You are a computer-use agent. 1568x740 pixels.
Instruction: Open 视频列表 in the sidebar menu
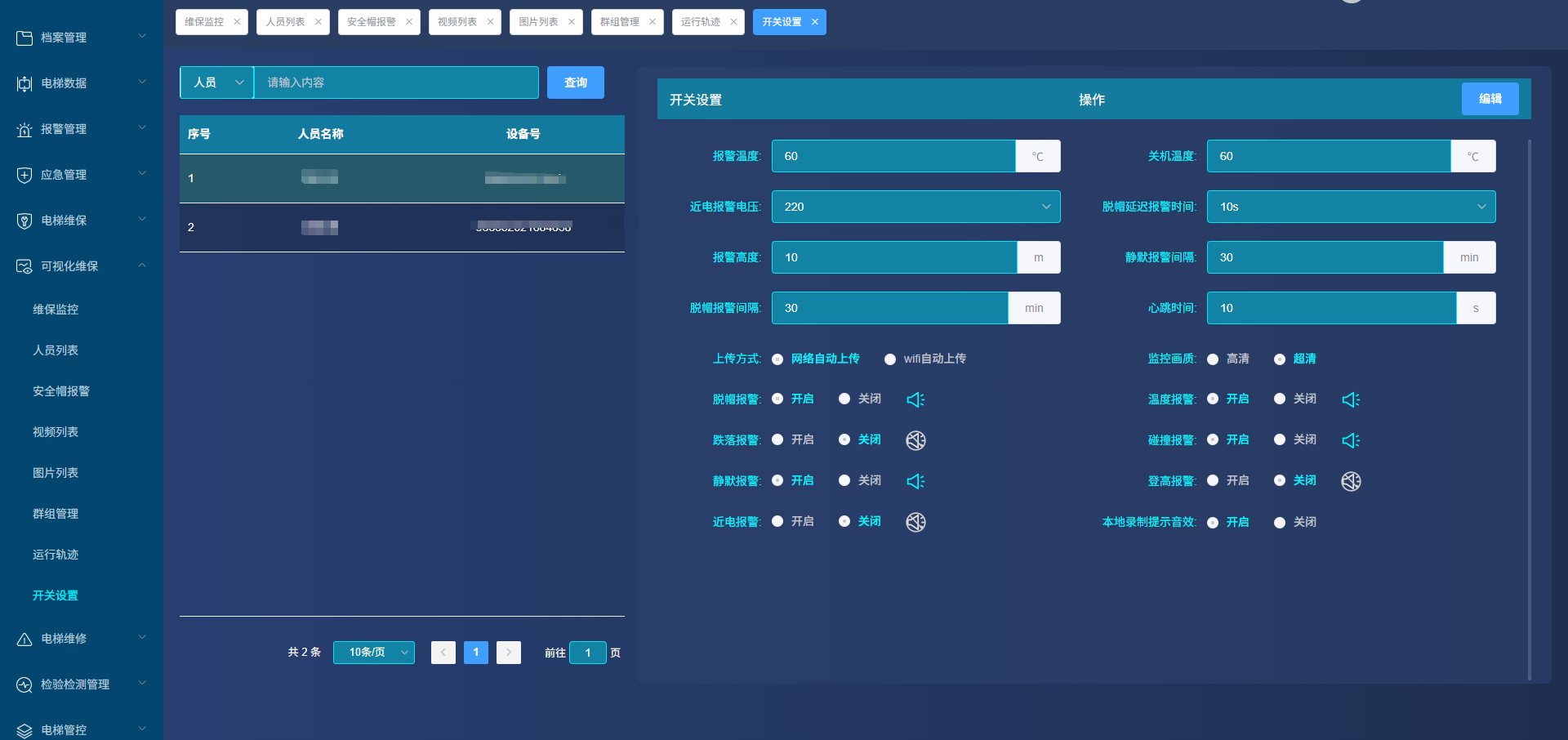point(56,432)
